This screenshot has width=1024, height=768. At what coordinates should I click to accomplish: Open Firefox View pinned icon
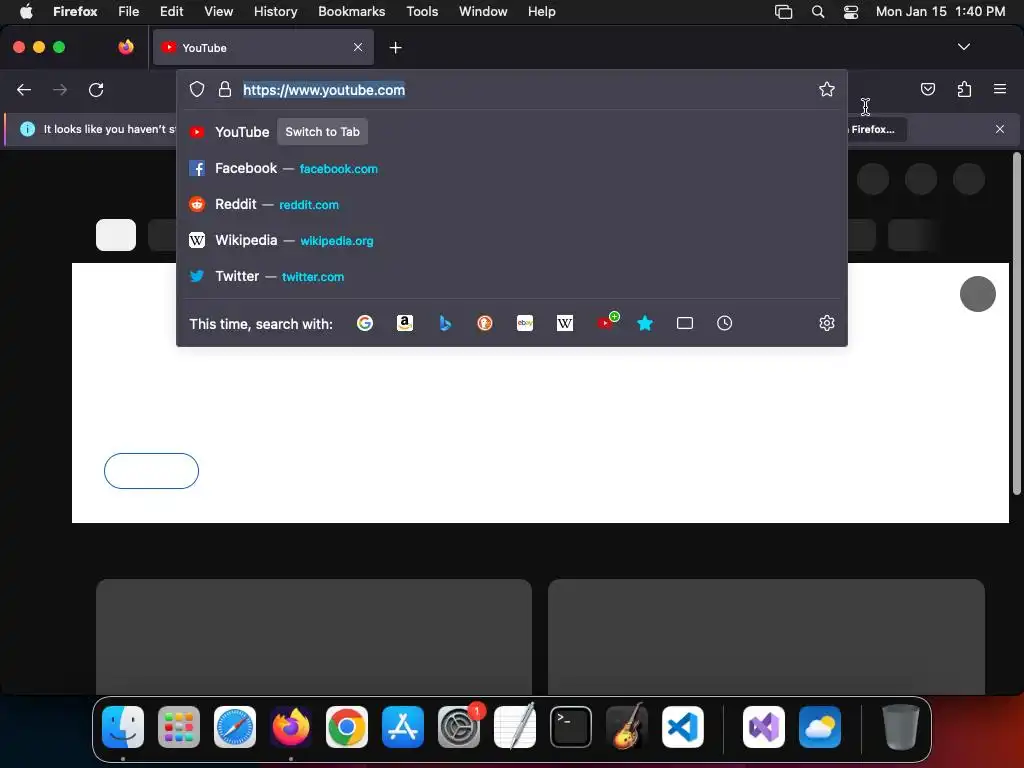(x=126, y=47)
